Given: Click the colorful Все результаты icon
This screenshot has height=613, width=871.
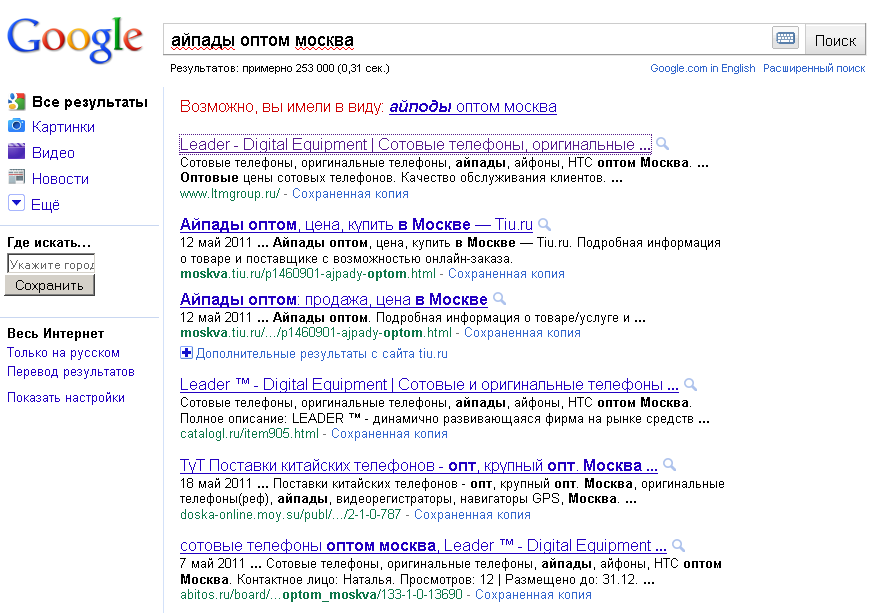Looking at the screenshot, I should (15, 101).
